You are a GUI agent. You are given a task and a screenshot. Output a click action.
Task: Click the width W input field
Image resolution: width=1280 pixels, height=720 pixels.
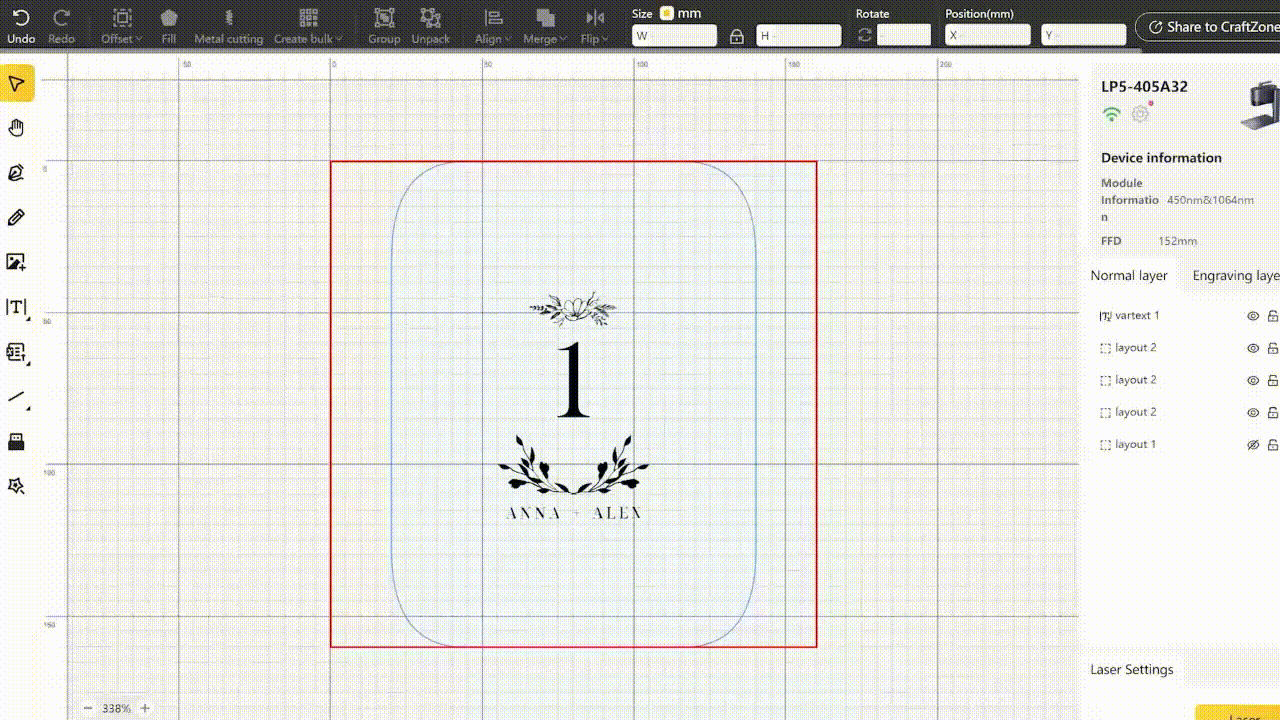pos(674,36)
